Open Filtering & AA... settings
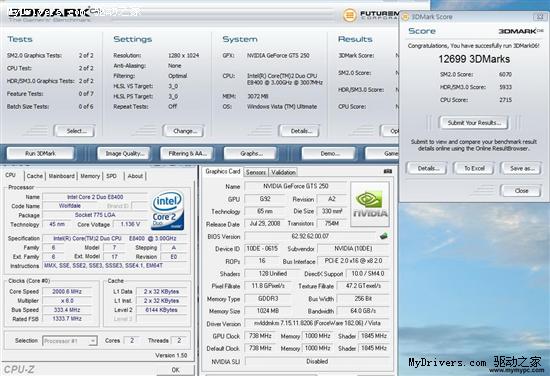This screenshot has width=550, height=376. click(186, 153)
